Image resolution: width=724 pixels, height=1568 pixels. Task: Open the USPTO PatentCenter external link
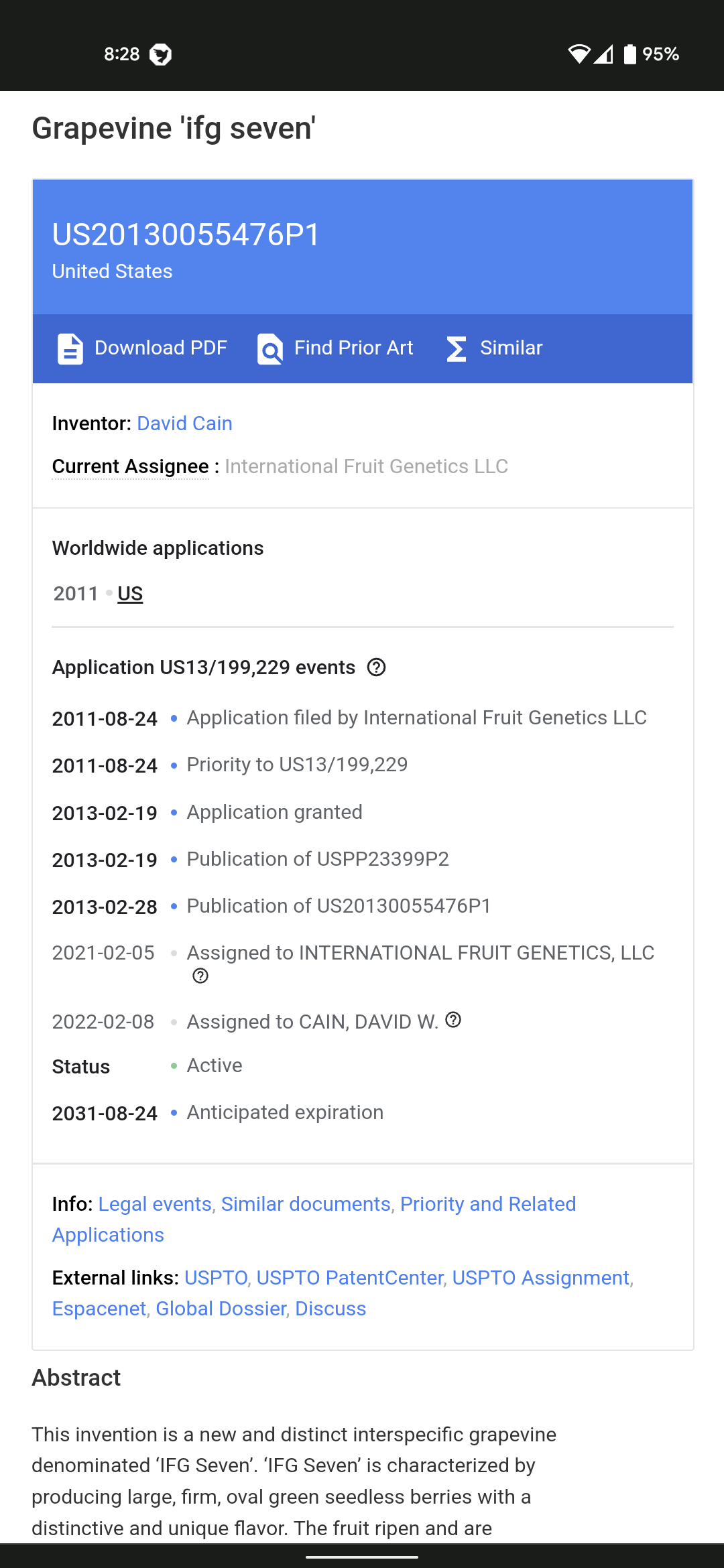(350, 1278)
